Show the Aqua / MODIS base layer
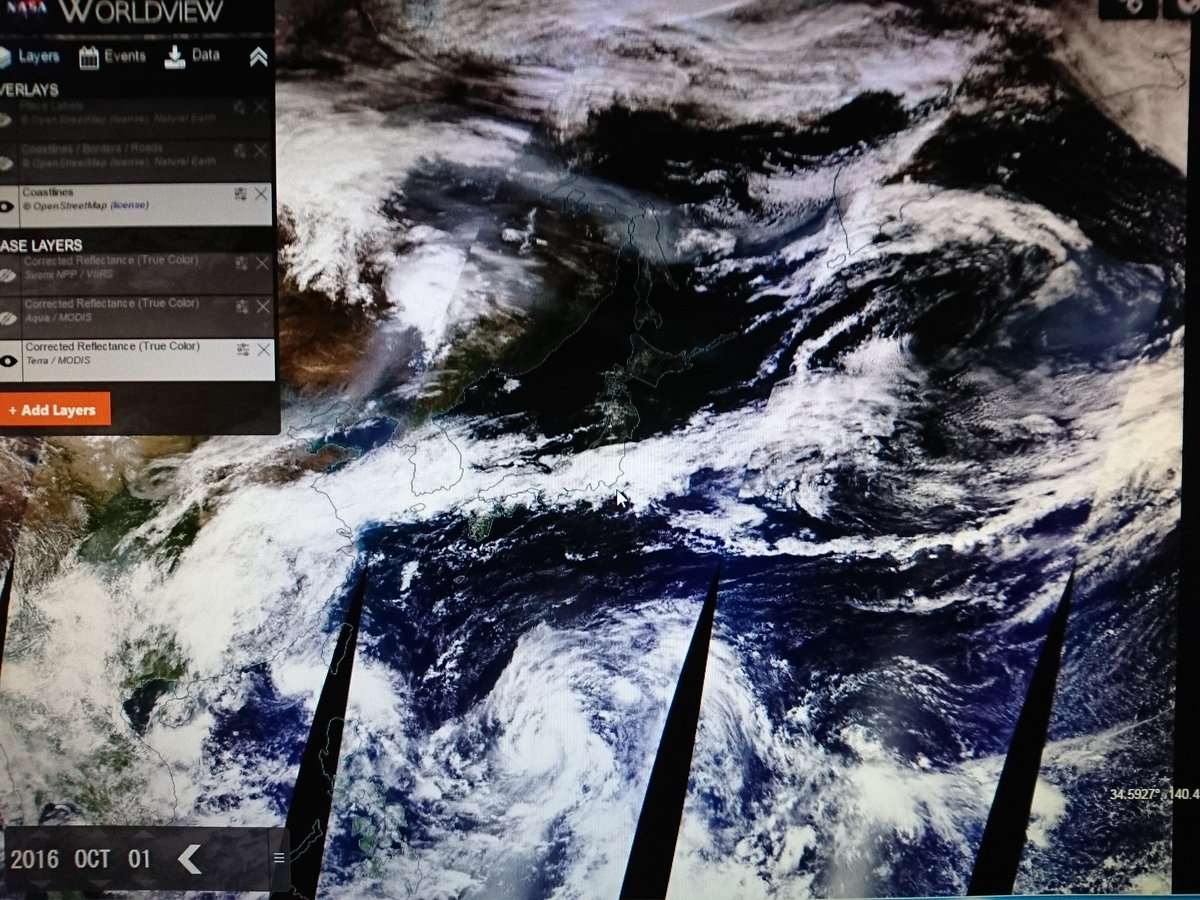 click(7, 318)
